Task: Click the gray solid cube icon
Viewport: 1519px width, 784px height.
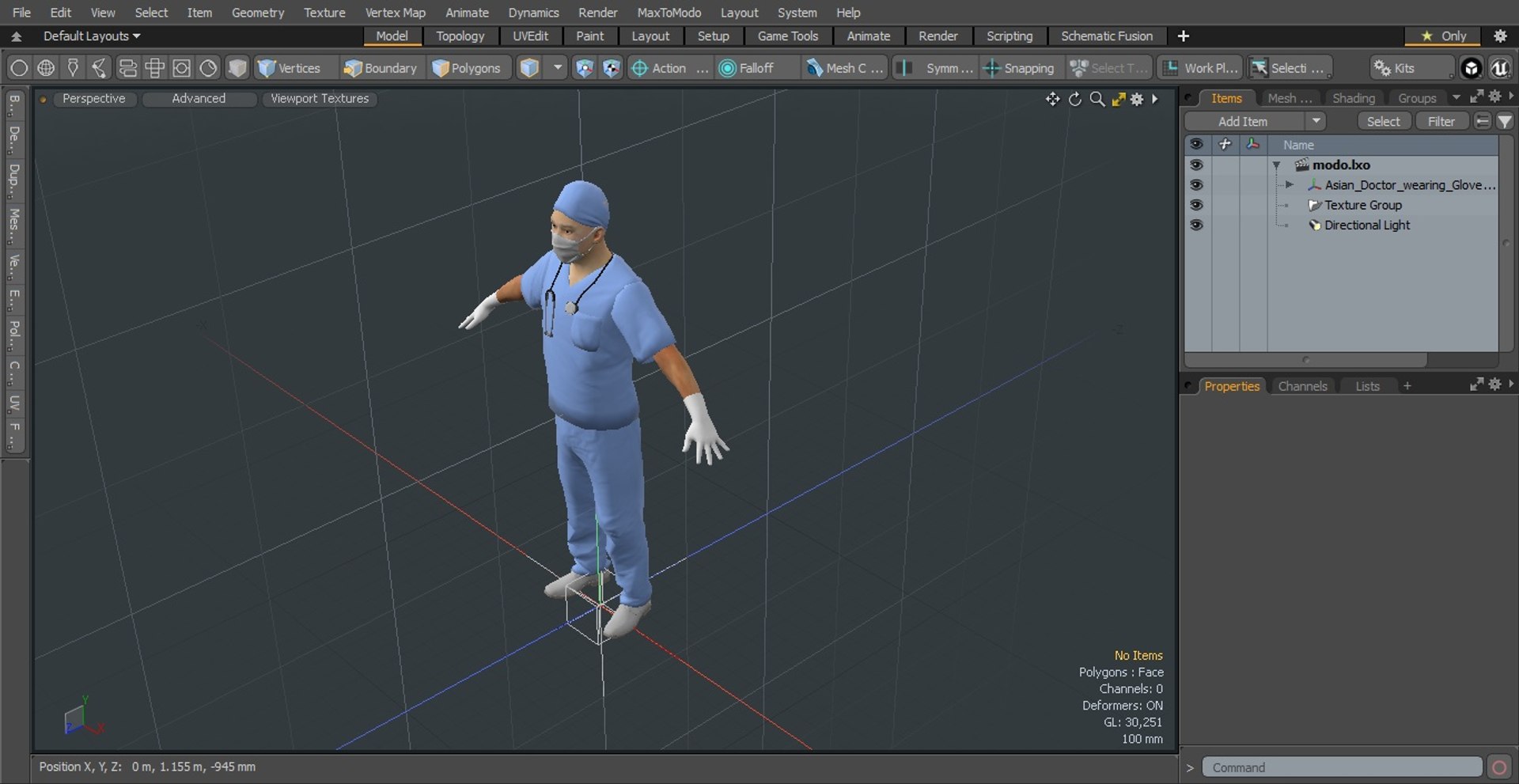Action: [237, 68]
